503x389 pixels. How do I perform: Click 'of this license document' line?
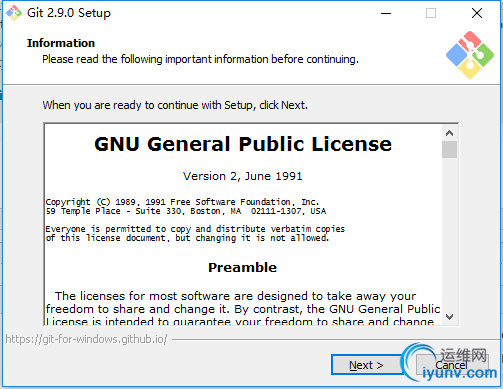[187, 238]
